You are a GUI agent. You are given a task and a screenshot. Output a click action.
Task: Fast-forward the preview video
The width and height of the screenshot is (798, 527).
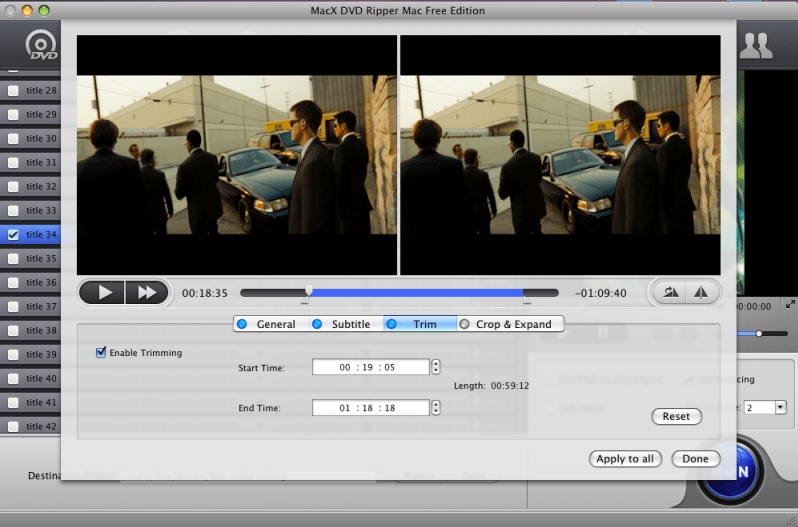[147, 292]
